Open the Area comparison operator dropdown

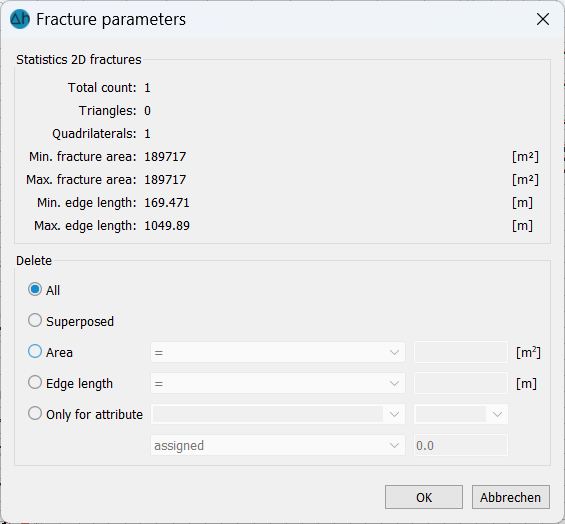point(278,352)
